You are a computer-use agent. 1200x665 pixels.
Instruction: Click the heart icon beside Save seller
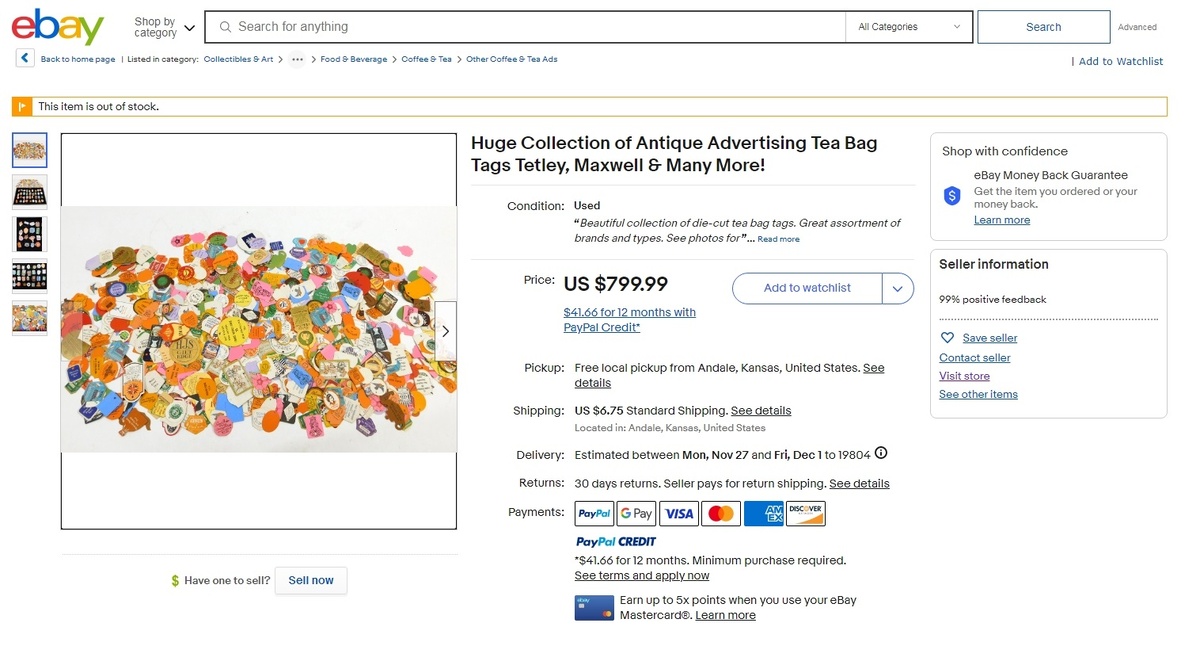pos(948,338)
